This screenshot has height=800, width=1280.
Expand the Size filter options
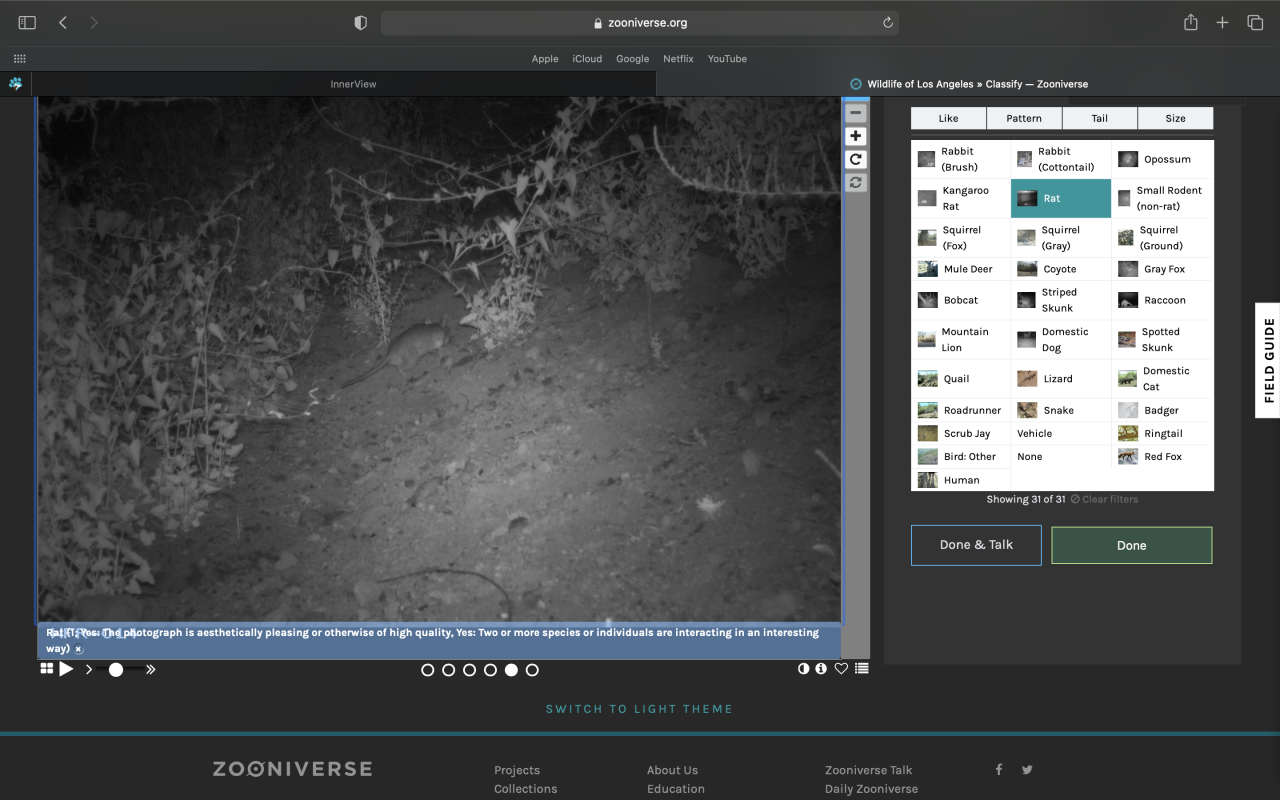[1175, 118]
